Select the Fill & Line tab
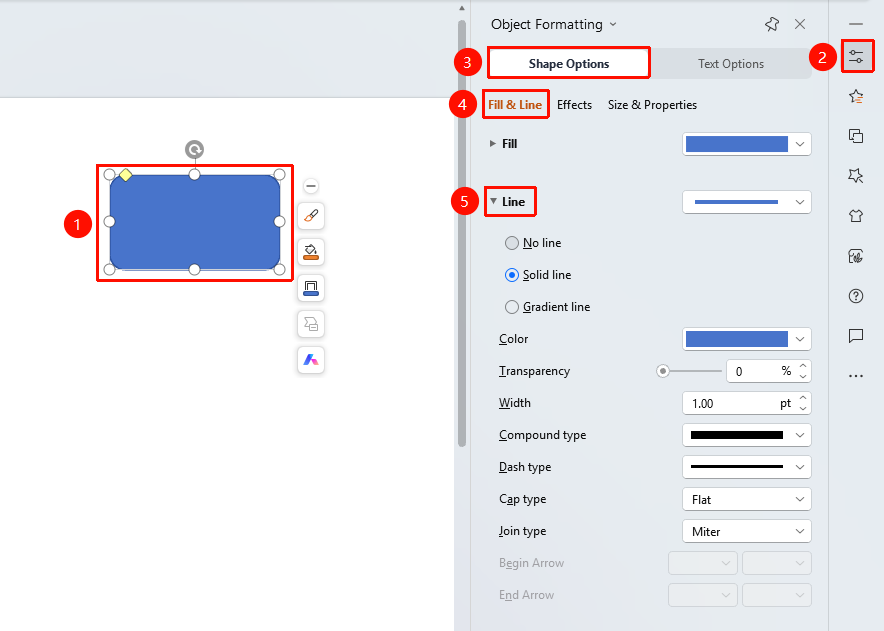 coord(515,105)
